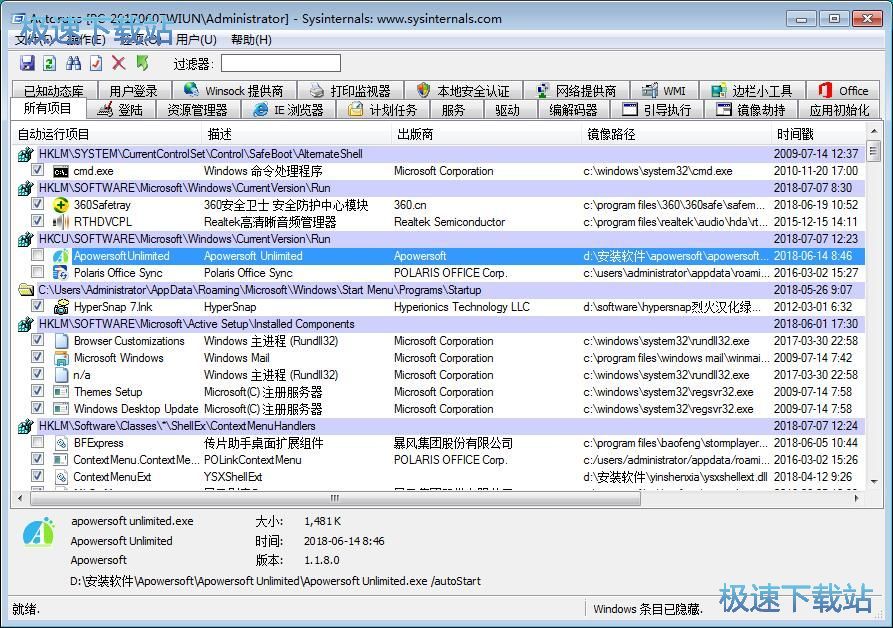Click the 'Windows 条目已隐藏.' status text
Screen dimensions: 893x628
(648, 609)
